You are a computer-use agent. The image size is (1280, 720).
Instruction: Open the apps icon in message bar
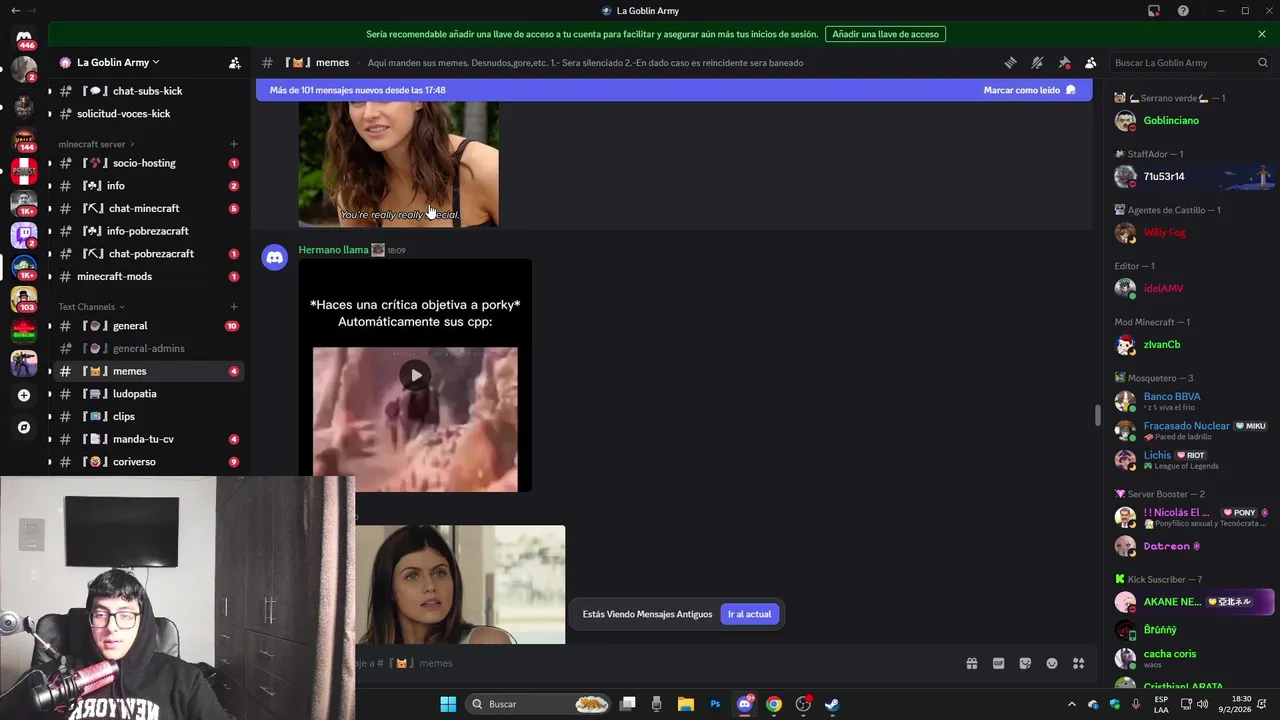click(x=1079, y=663)
